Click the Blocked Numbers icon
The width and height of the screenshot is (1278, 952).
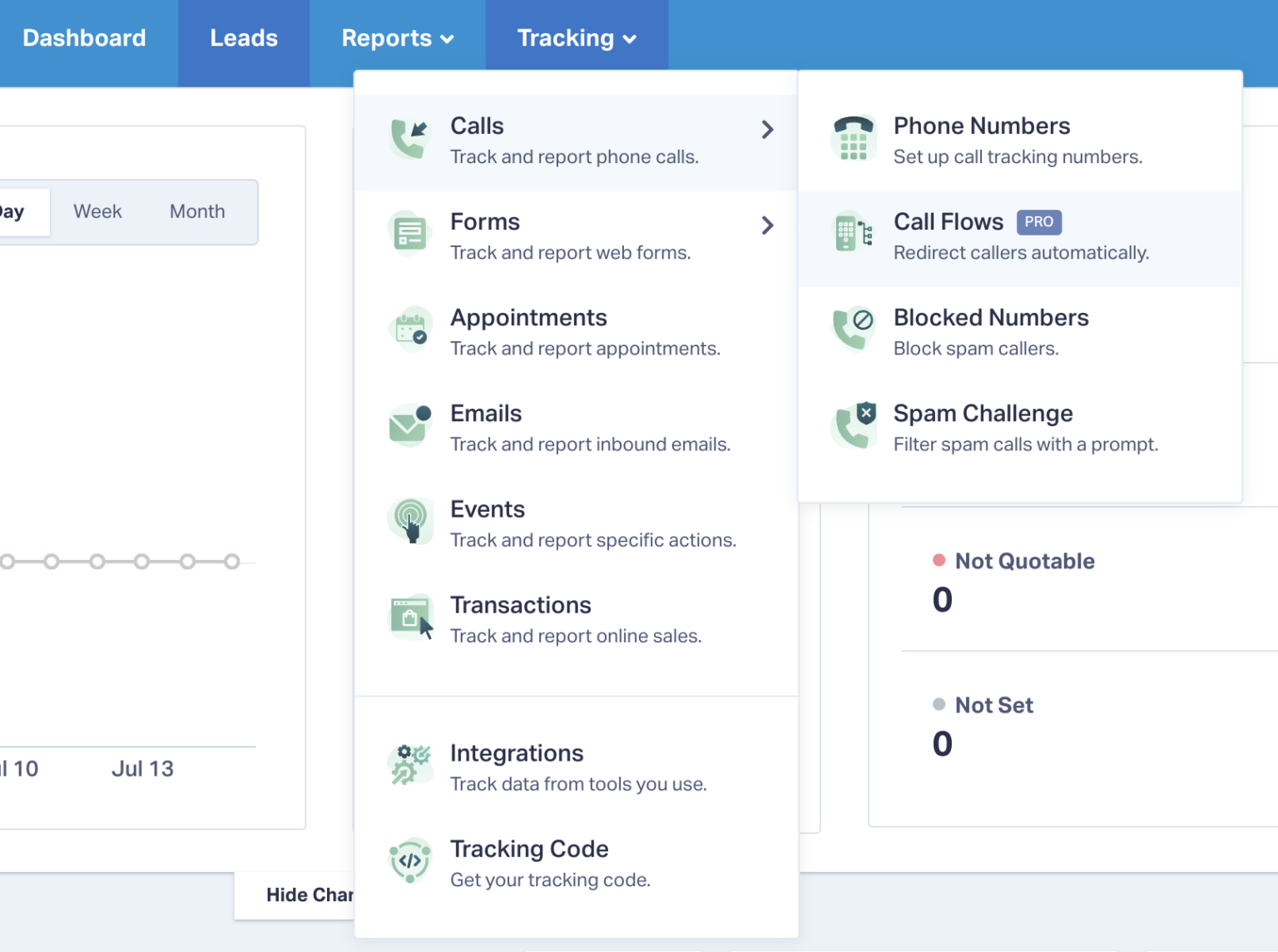[x=853, y=330]
